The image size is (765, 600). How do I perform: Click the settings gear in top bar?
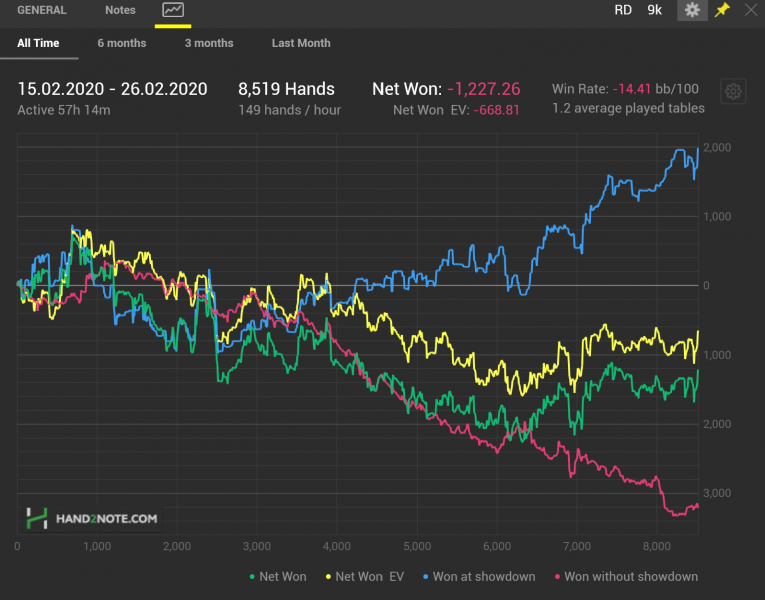click(692, 10)
